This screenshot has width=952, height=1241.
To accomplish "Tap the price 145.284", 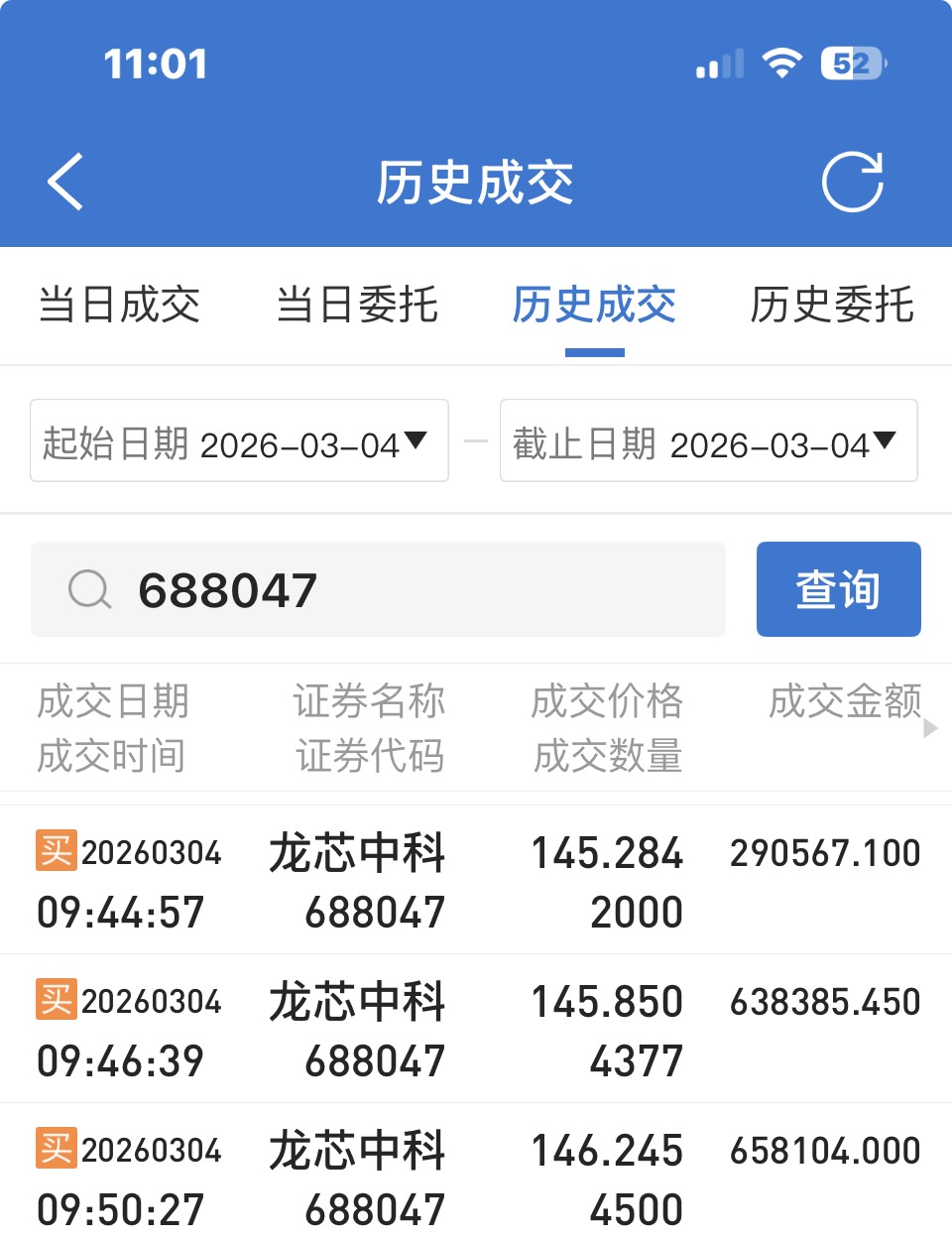I will click(608, 853).
